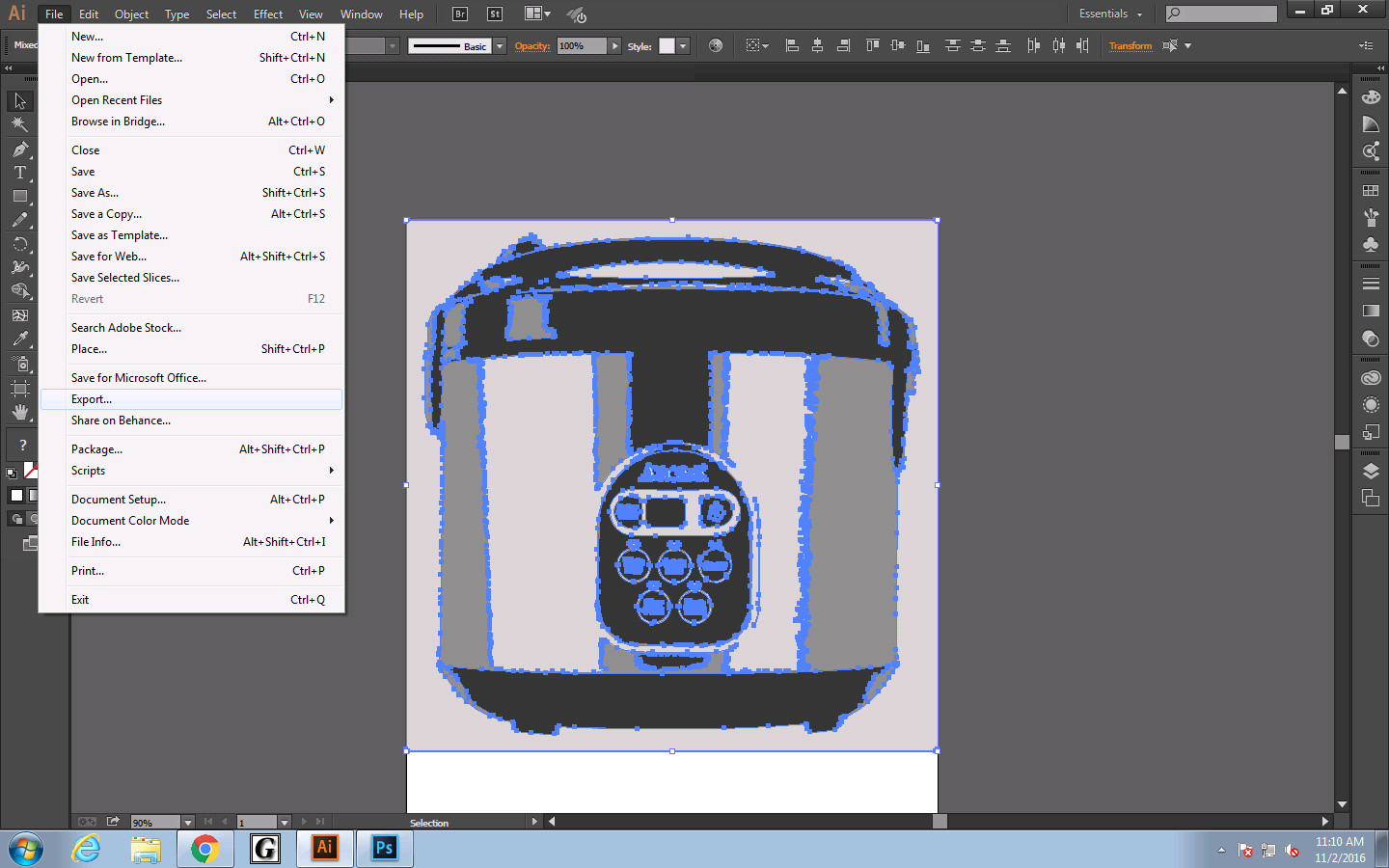
Task: Click the Transform link in control bar
Action: coord(1130,45)
